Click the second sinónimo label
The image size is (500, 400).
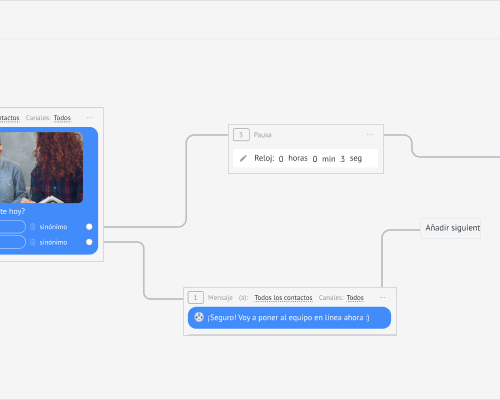coord(53,242)
